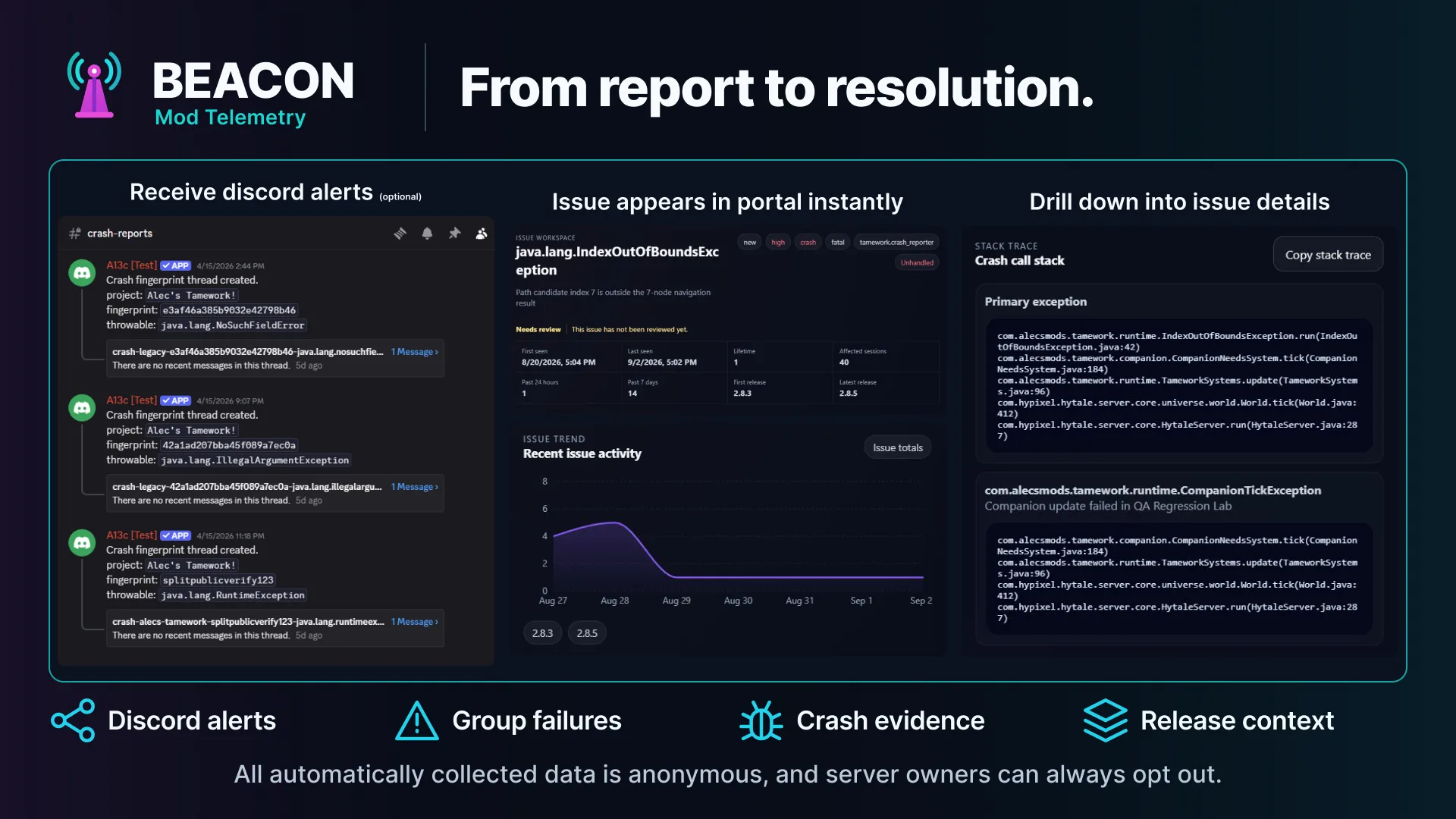
Task: Show the member list icon in Discord
Action: [482, 234]
